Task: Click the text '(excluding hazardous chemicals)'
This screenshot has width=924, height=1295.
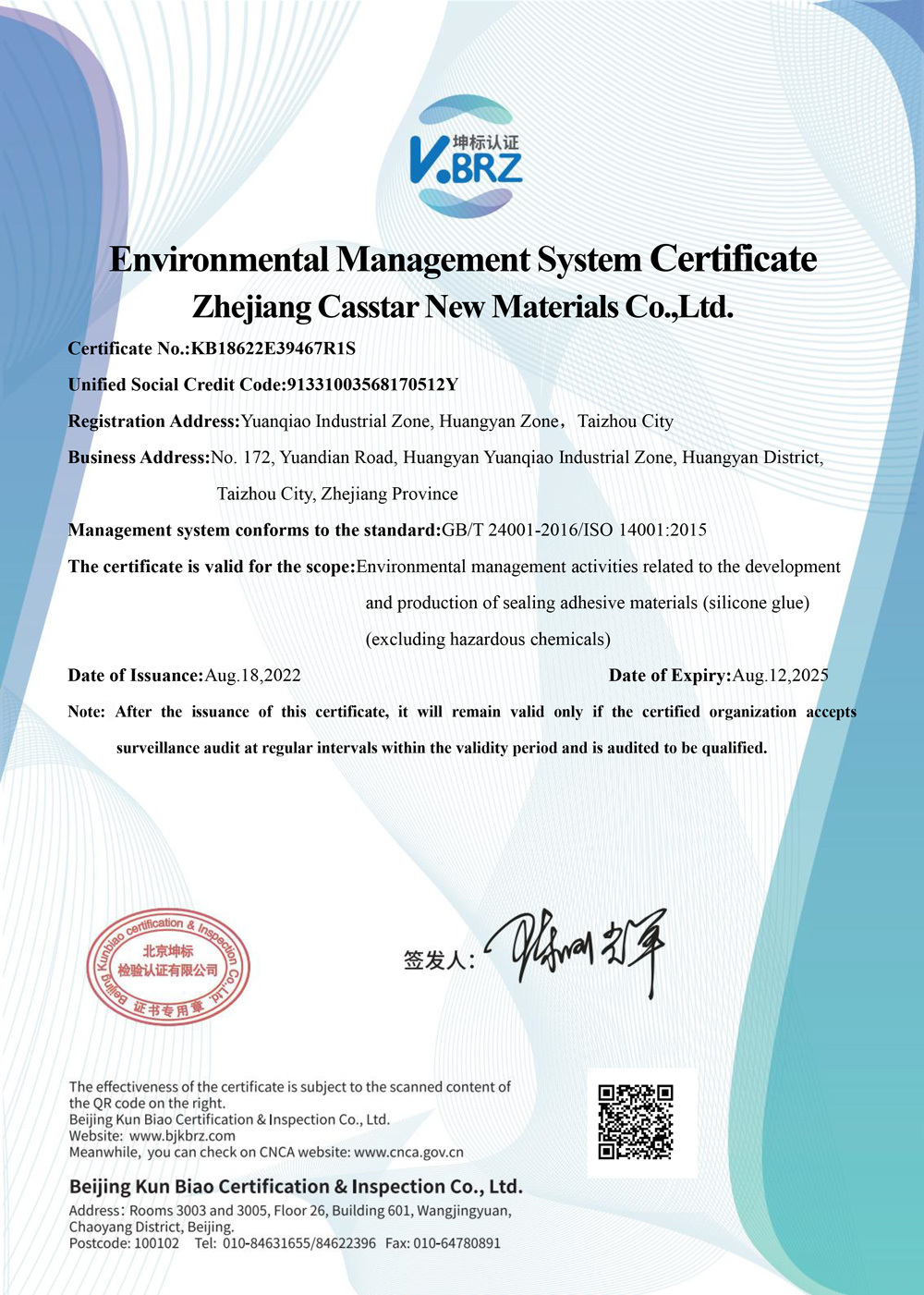Action: [x=488, y=639]
